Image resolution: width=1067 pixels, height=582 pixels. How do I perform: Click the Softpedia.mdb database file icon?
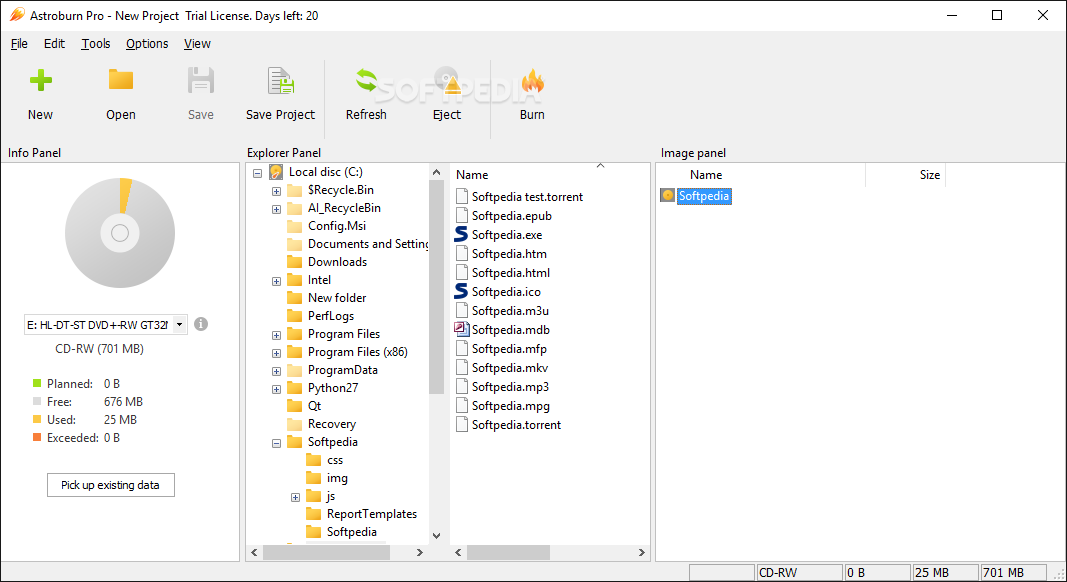click(x=462, y=329)
